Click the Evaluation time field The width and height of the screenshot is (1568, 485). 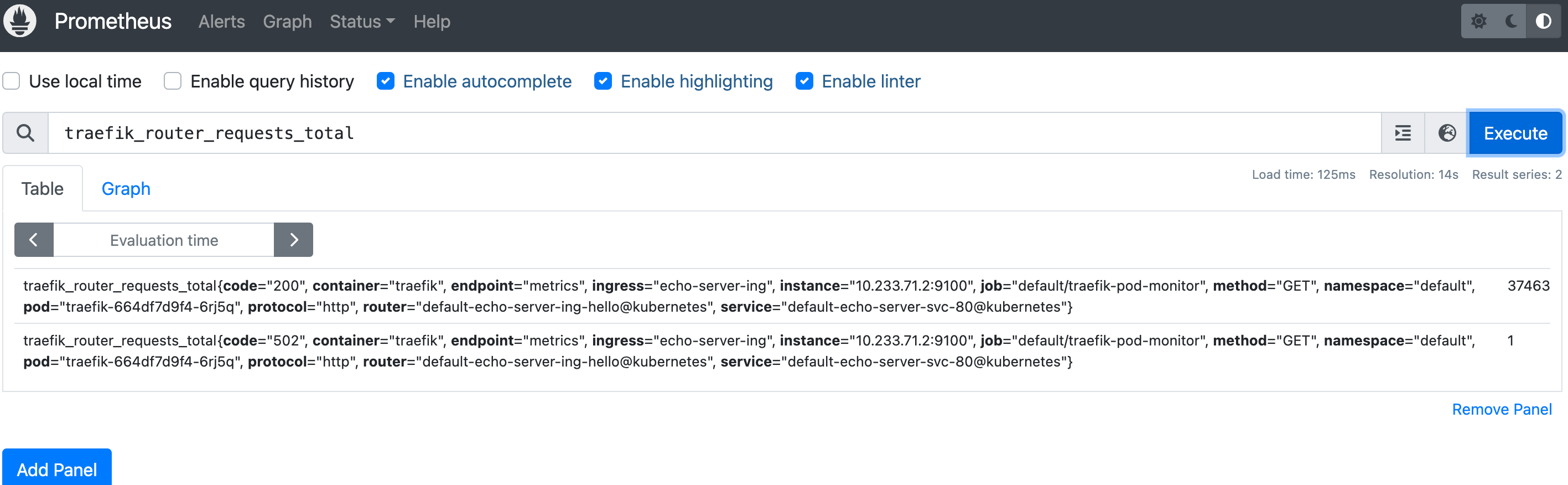pyautogui.click(x=164, y=239)
